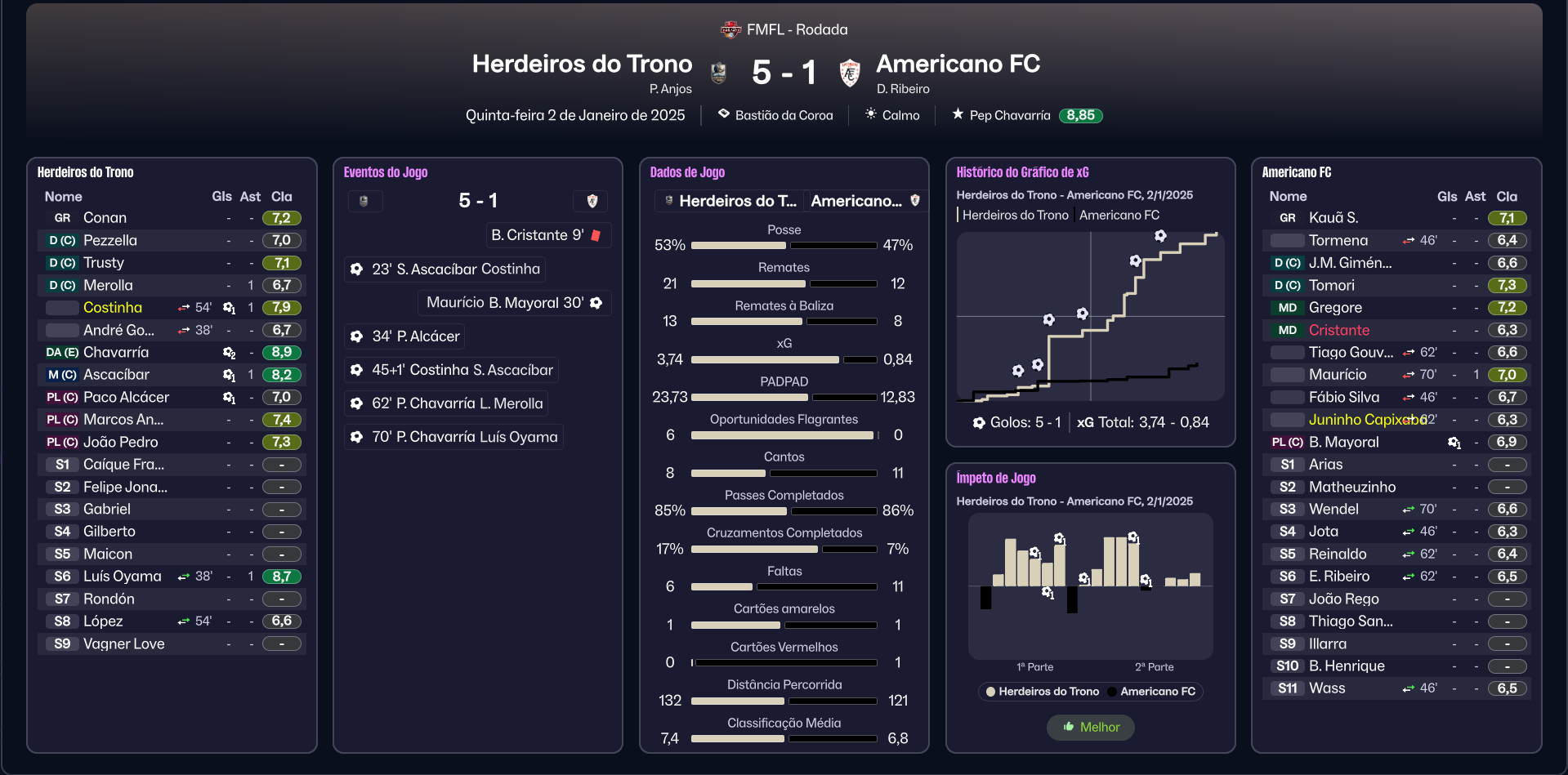Toggle Americano FC legend in Ímpeto de Jogo
This screenshot has height=775, width=1568.
pos(1152,692)
